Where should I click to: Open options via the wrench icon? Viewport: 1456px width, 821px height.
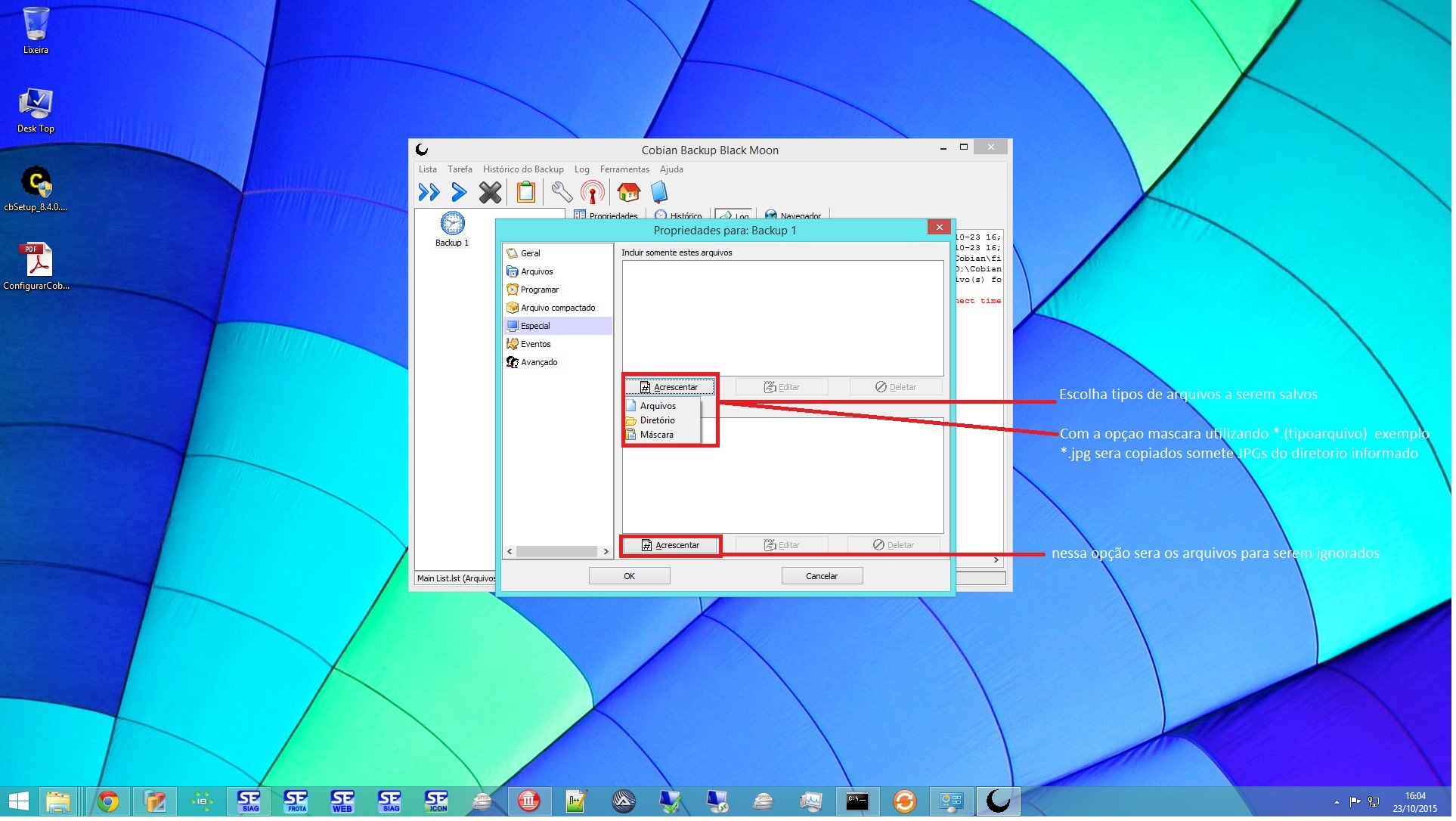(562, 193)
